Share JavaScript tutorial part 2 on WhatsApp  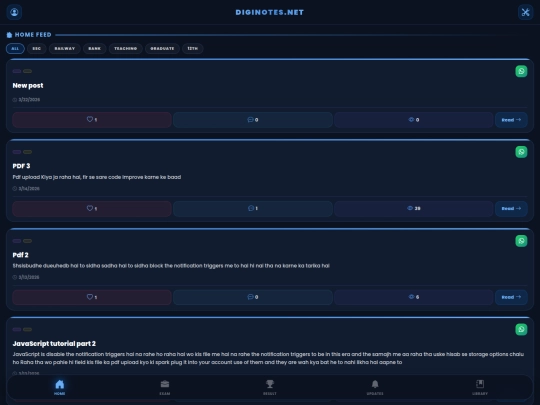tap(521, 329)
